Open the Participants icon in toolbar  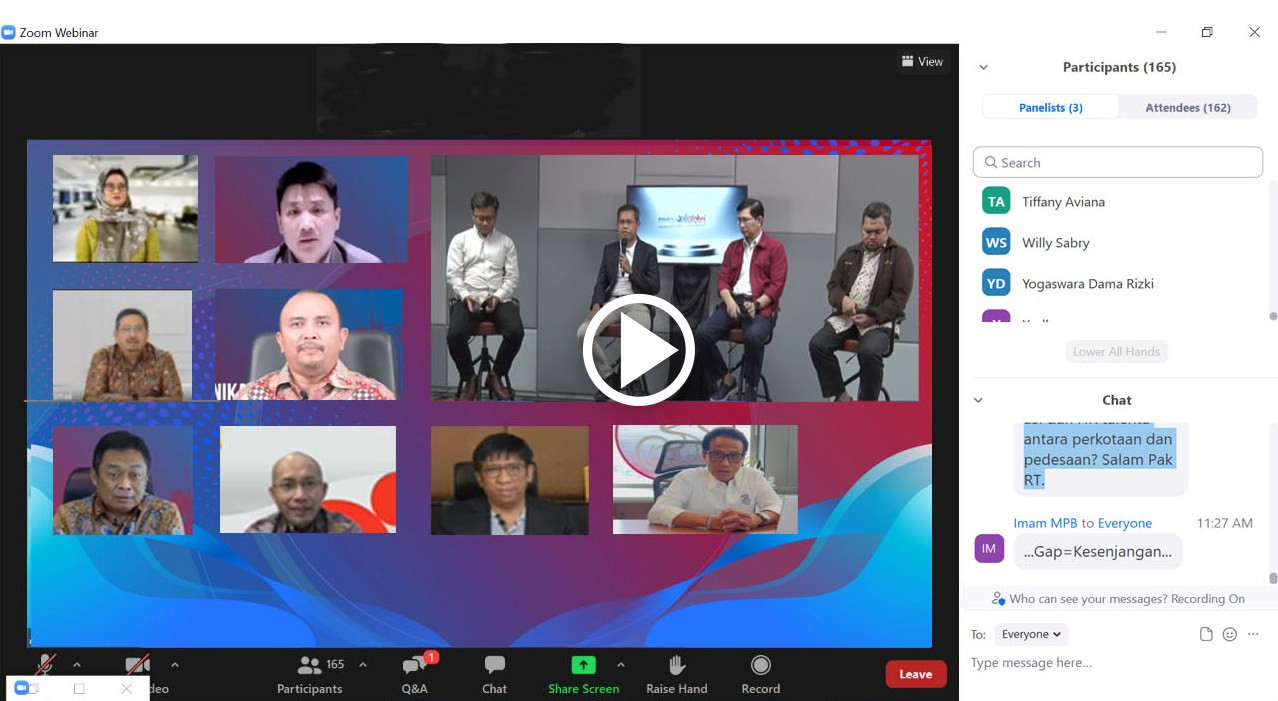point(310,666)
